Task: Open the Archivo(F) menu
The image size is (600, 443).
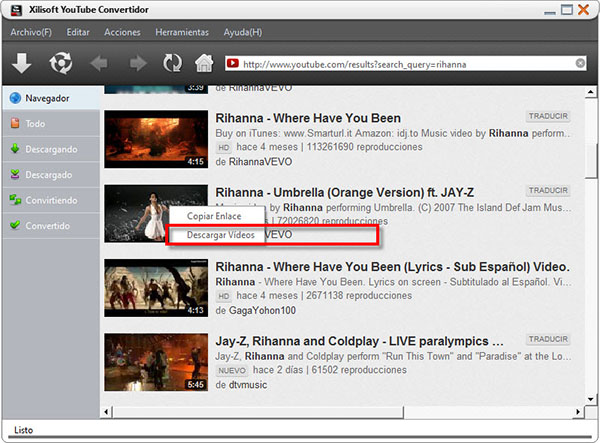Action: [x=31, y=32]
